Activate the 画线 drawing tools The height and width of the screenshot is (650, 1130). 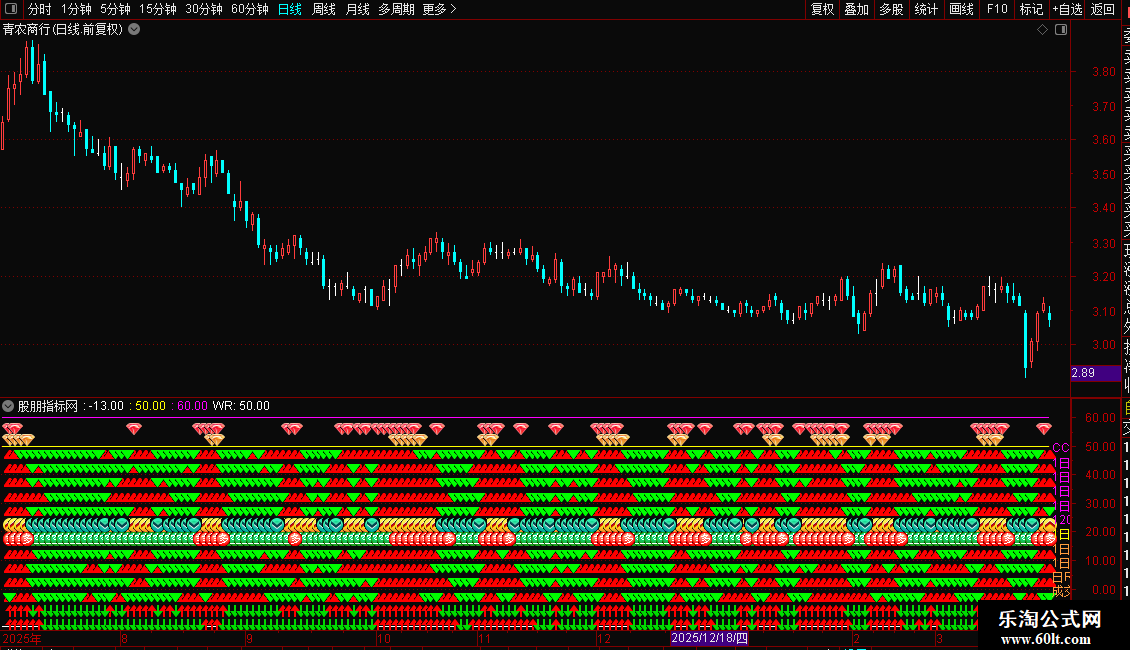[x=961, y=9]
